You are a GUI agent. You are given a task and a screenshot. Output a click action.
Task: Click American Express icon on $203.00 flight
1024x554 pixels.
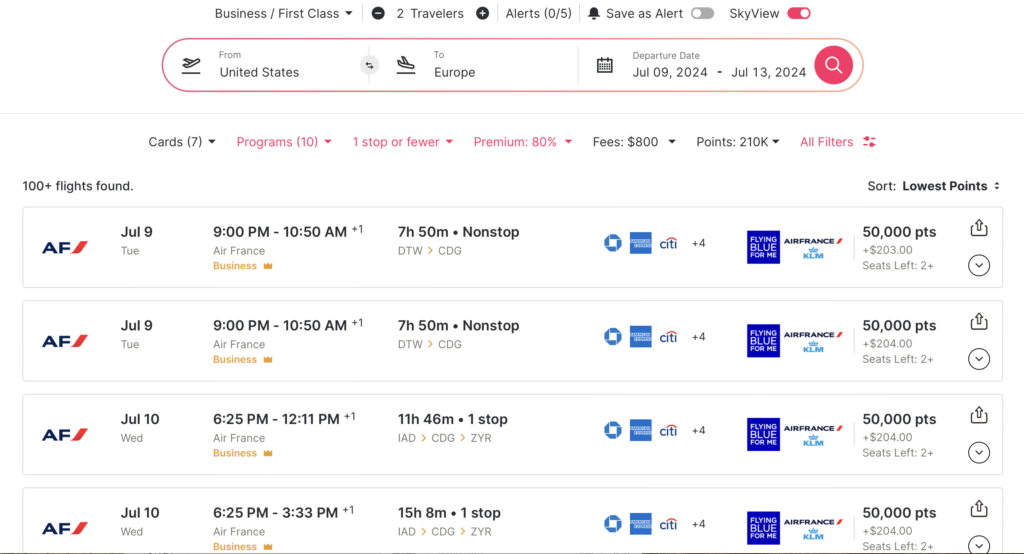tap(641, 243)
